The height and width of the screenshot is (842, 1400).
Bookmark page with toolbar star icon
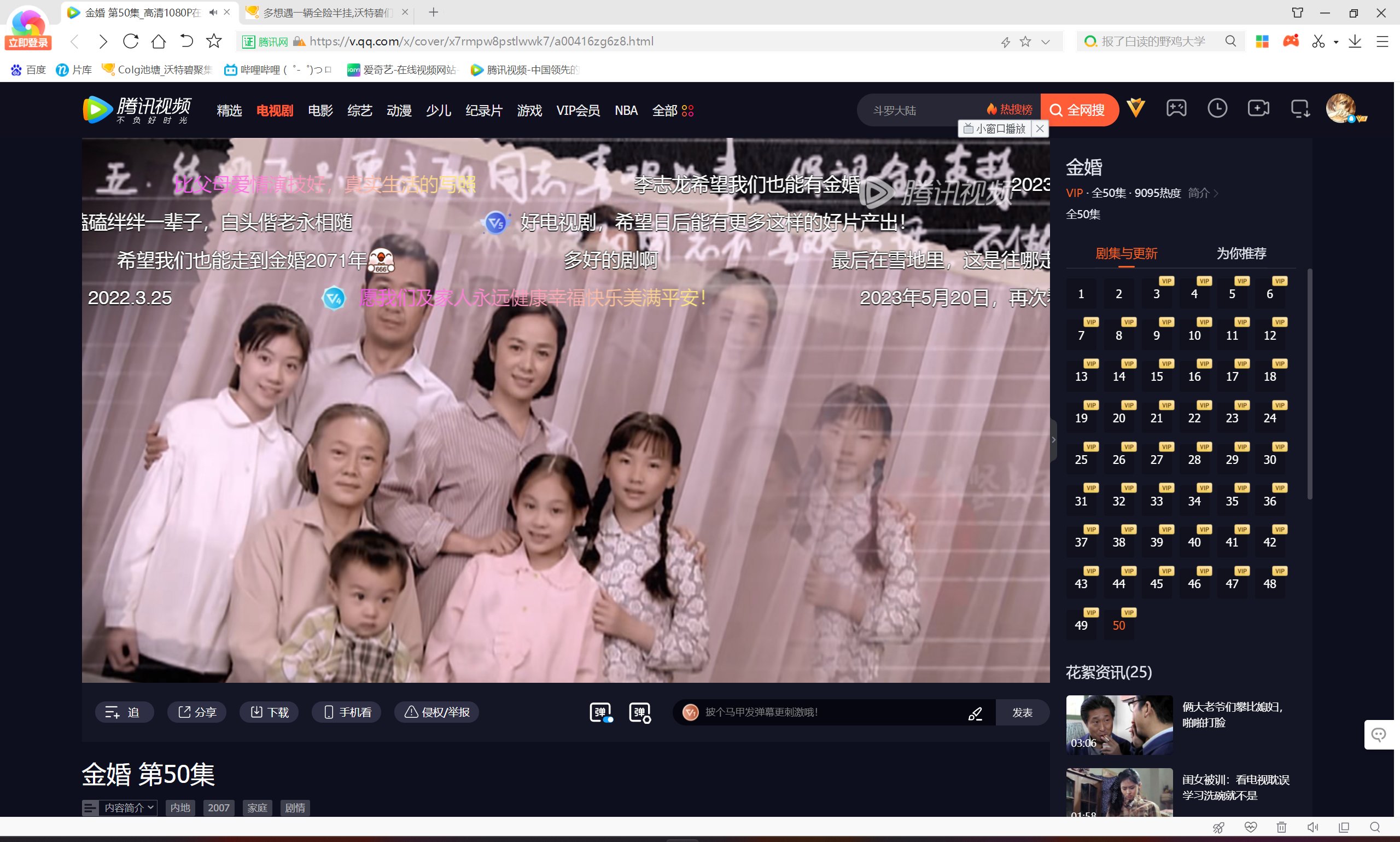click(x=214, y=41)
